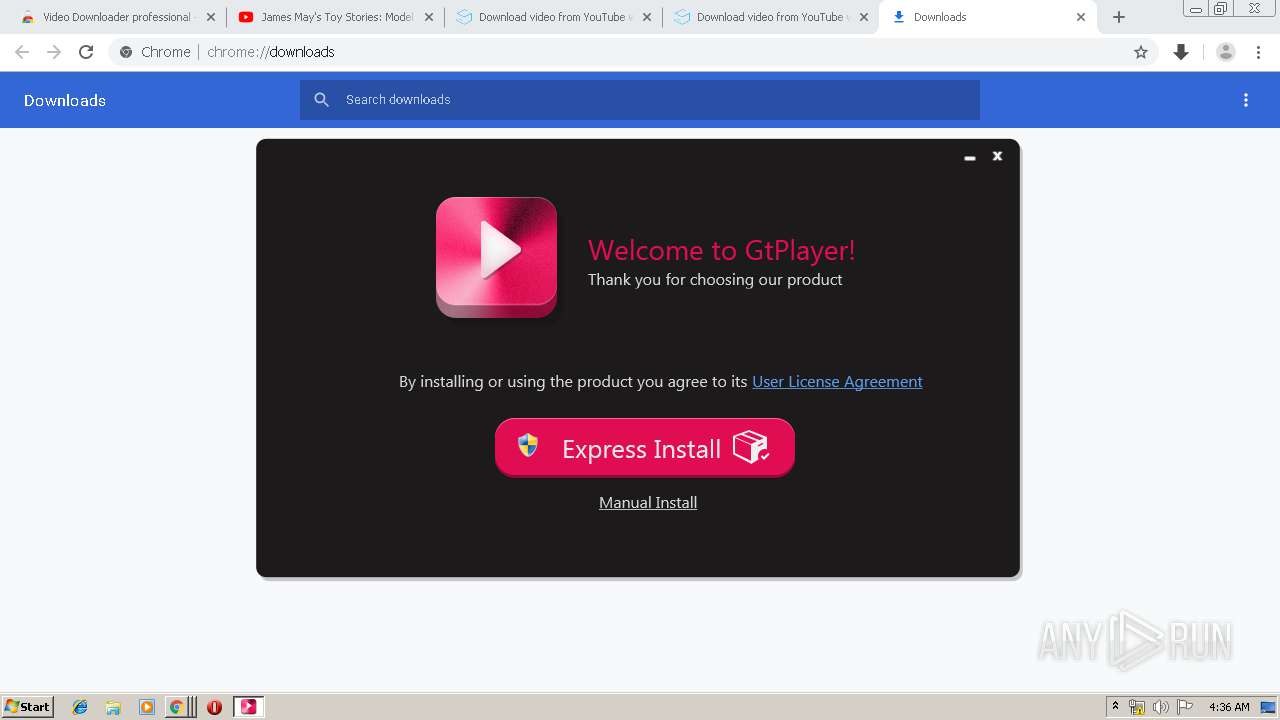Click the Video Downloader extension arrow icon
Image resolution: width=1280 pixels, height=720 pixels.
pyautogui.click(x=1181, y=52)
